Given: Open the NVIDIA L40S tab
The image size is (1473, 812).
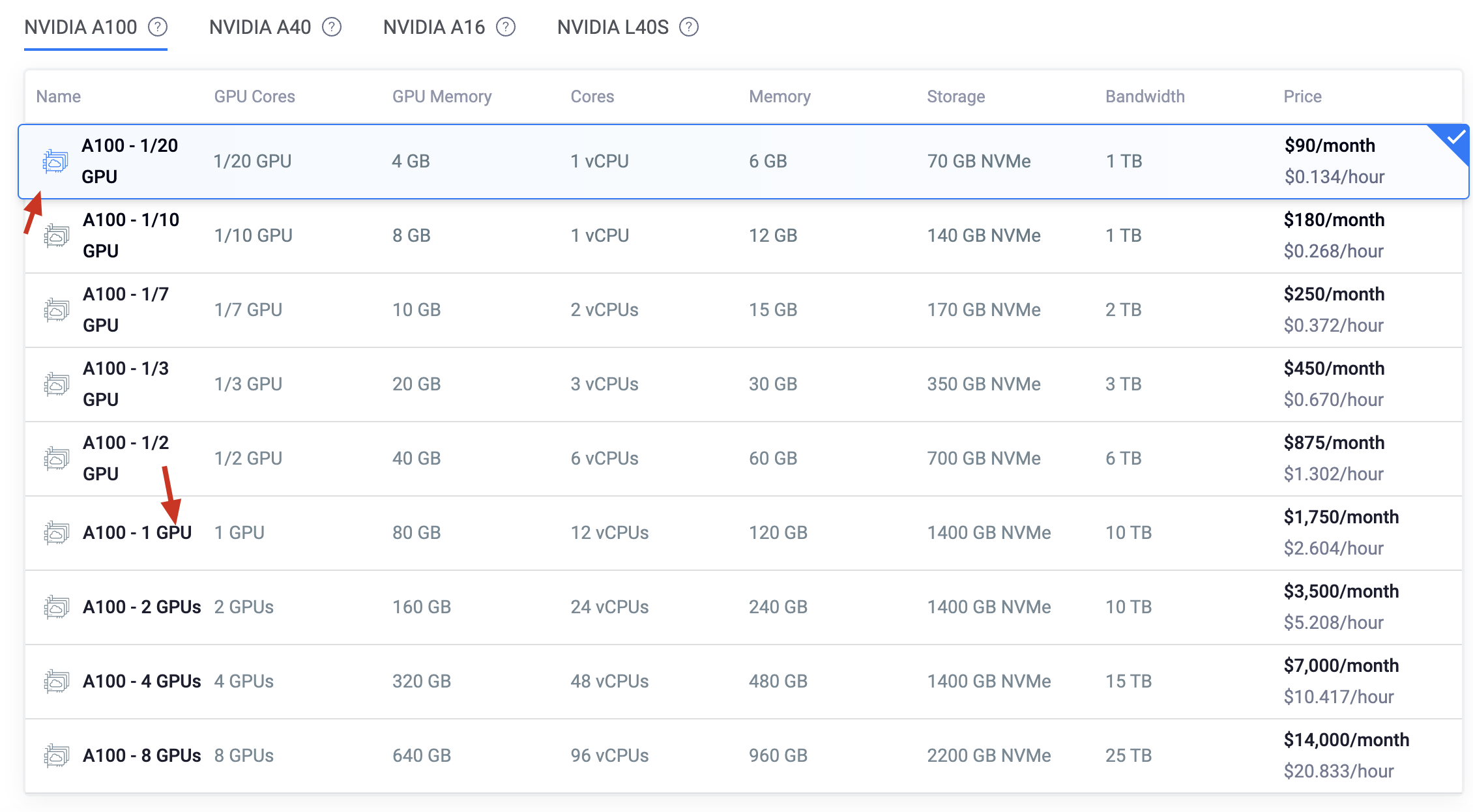Looking at the screenshot, I should (x=613, y=27).
